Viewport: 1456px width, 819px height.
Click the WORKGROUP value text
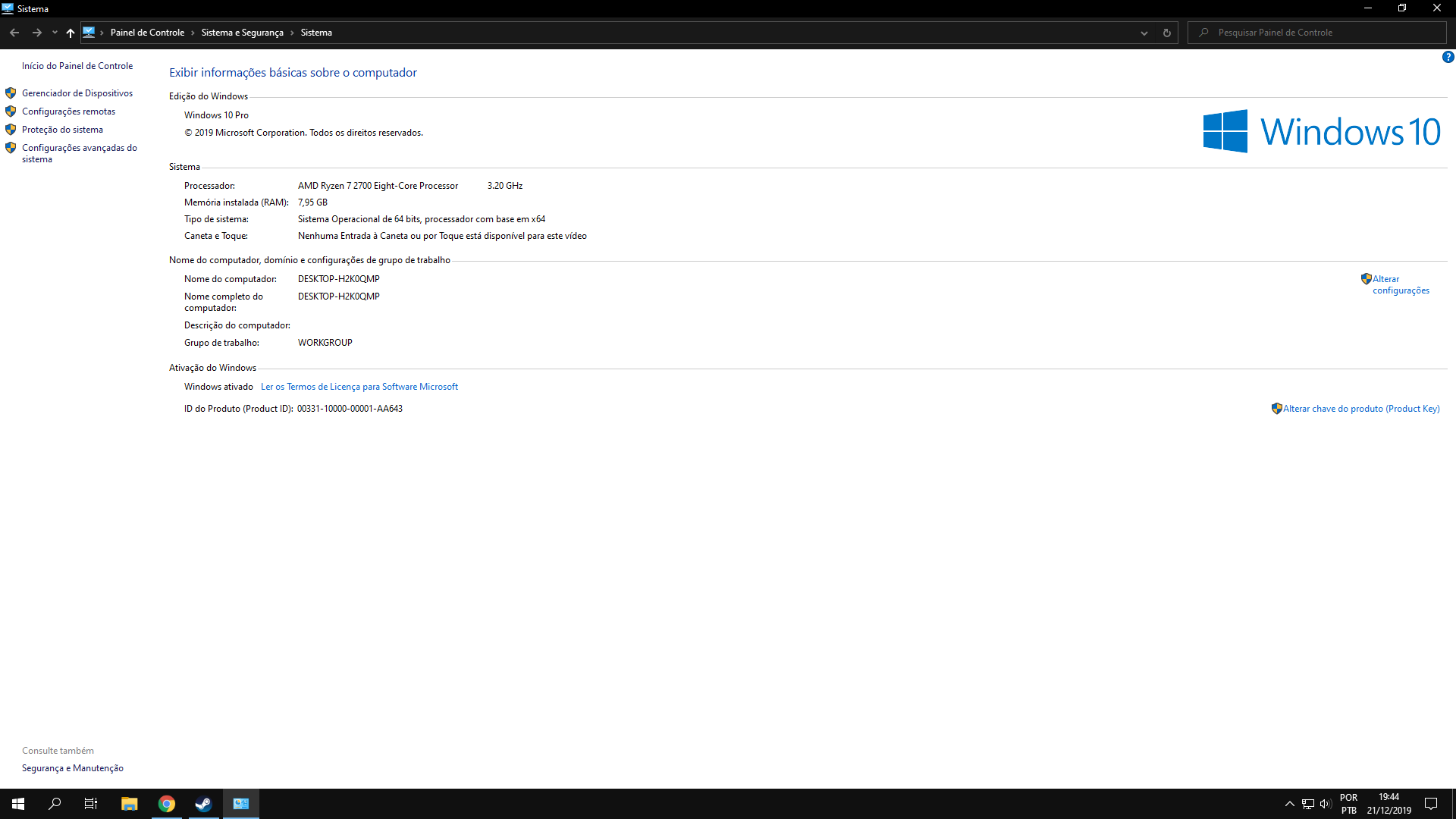[x=325, y=343]
